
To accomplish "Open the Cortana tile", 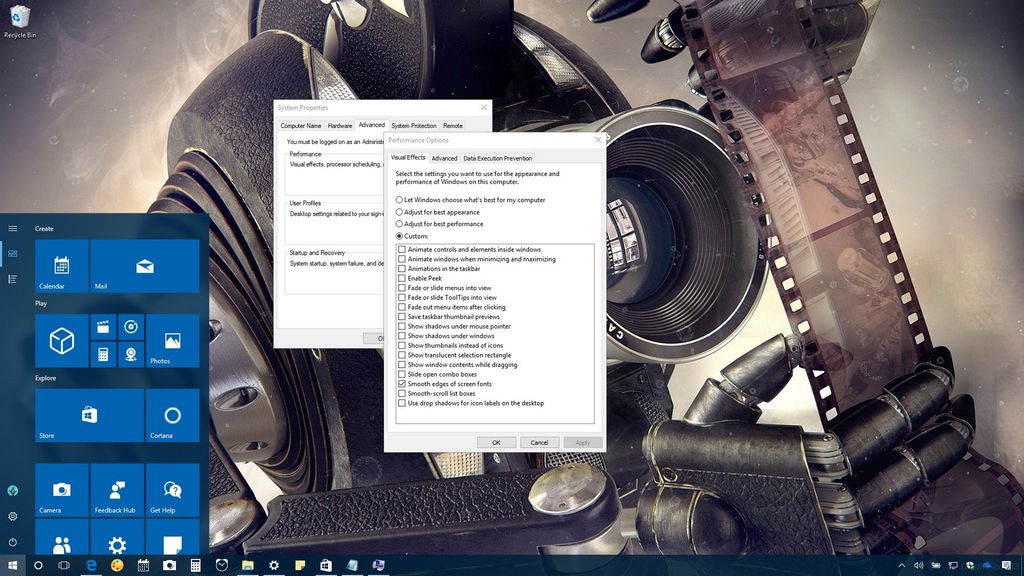I will pos(173,415).
